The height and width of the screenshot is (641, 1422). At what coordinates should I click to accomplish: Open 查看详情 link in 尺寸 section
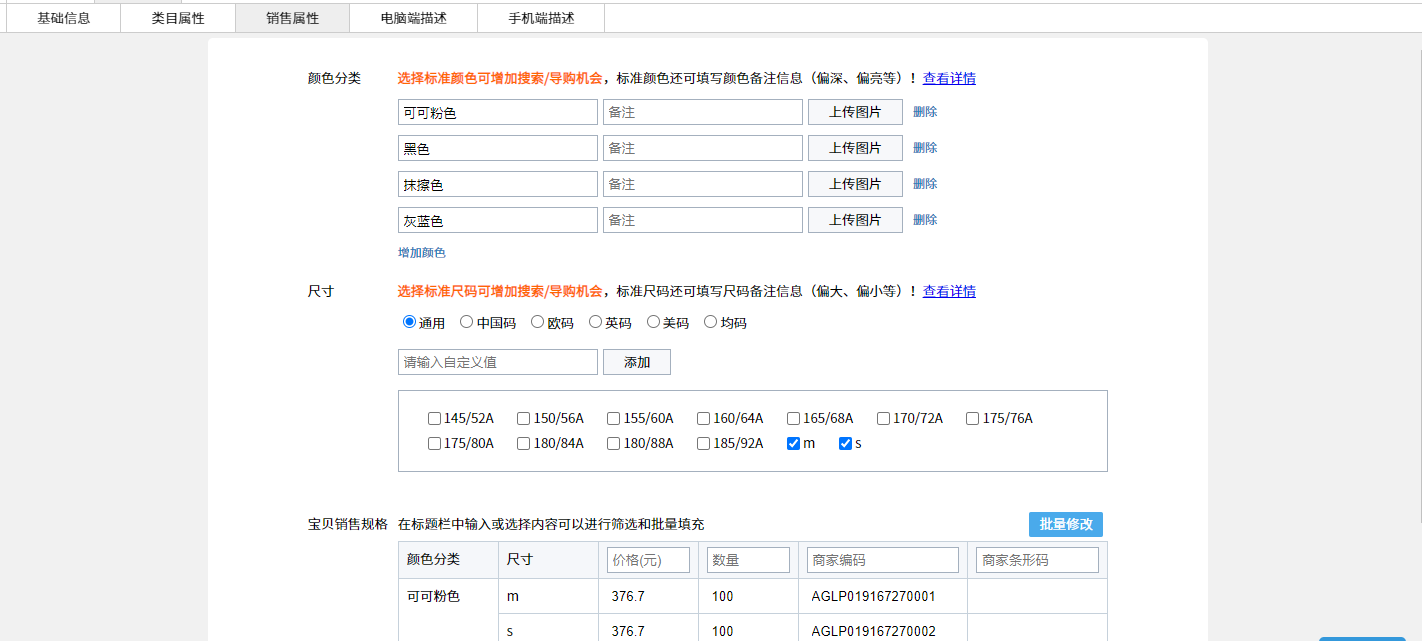click(949, 292)
